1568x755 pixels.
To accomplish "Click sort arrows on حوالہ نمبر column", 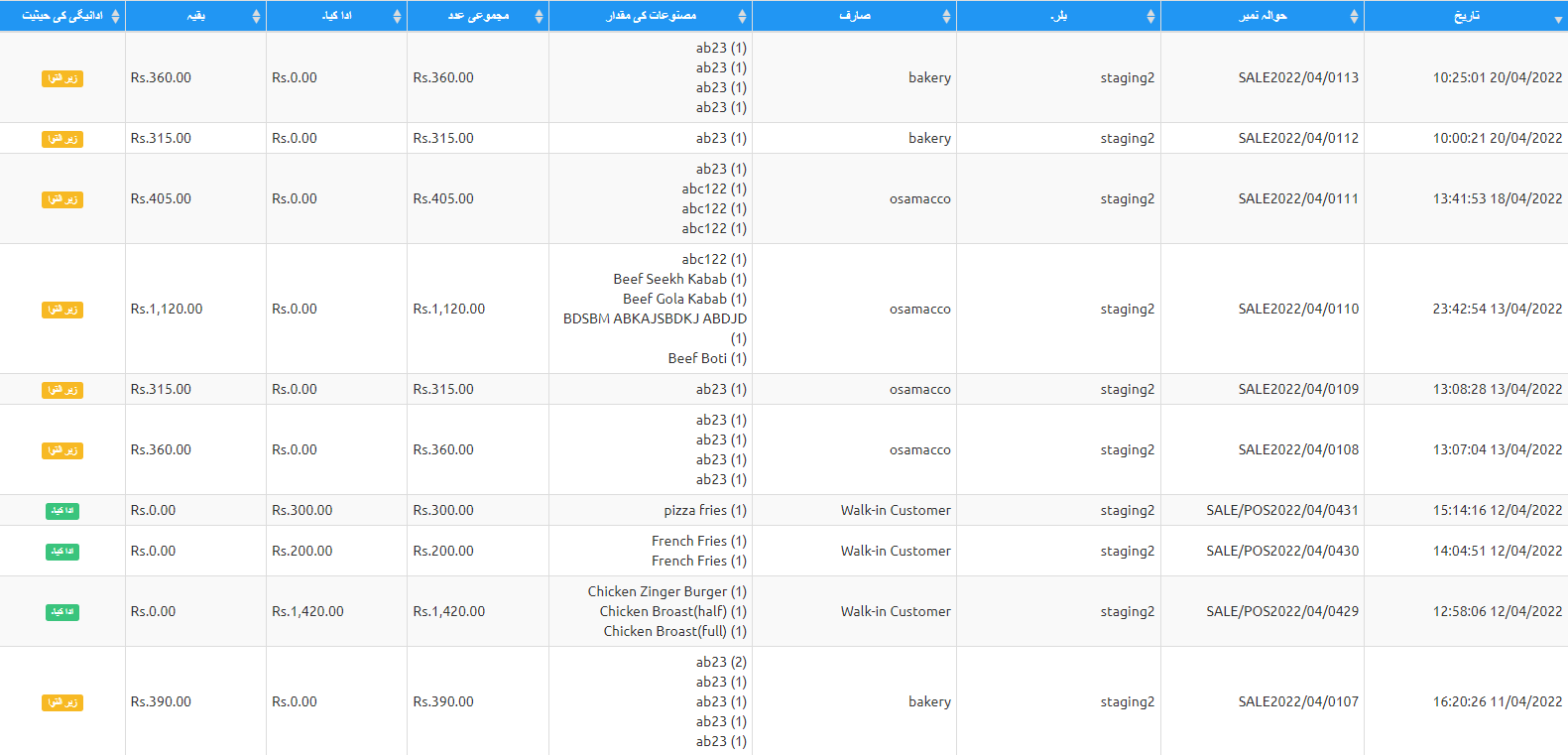I will pyautogui.click(x=1354, y=16).
